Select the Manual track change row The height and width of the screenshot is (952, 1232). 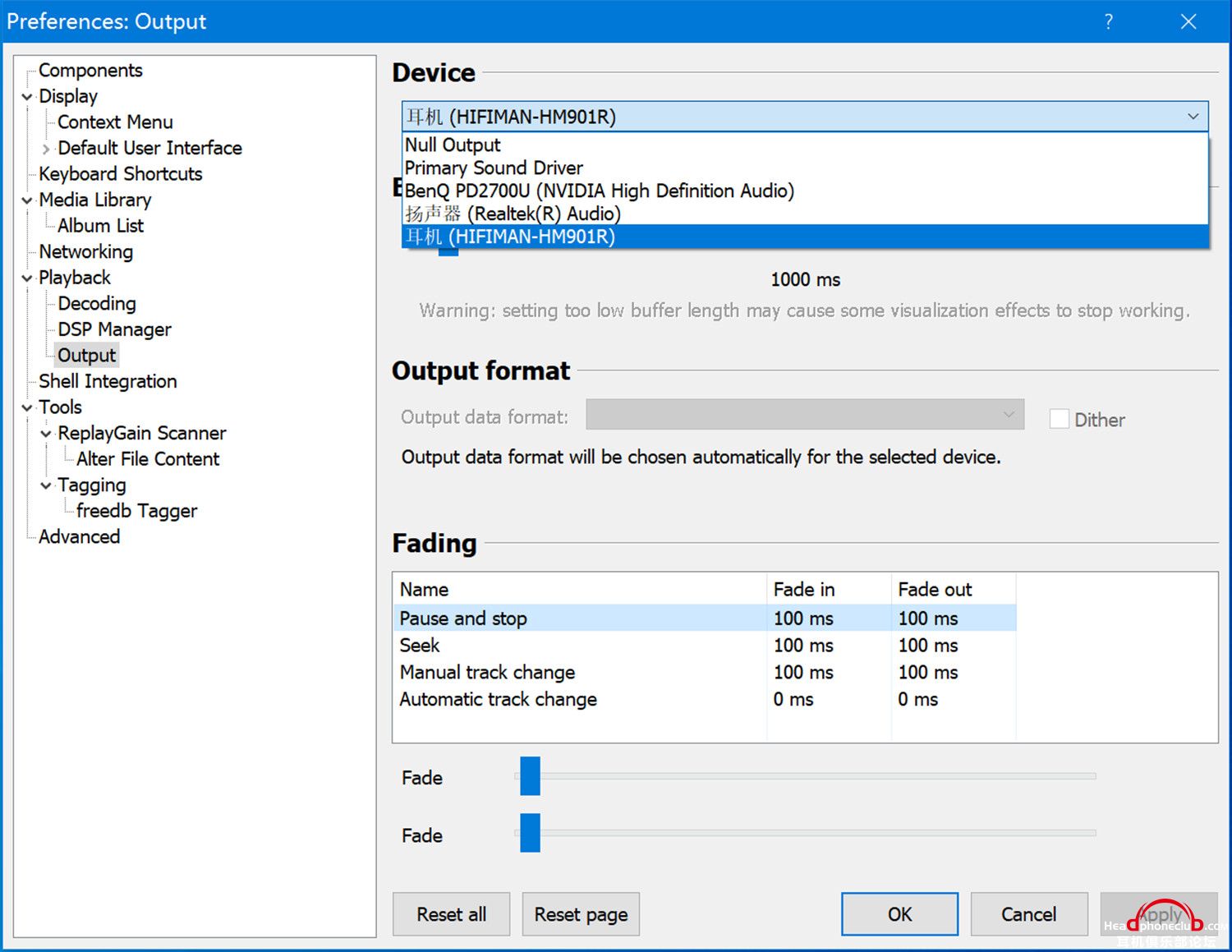coord(705,672)
